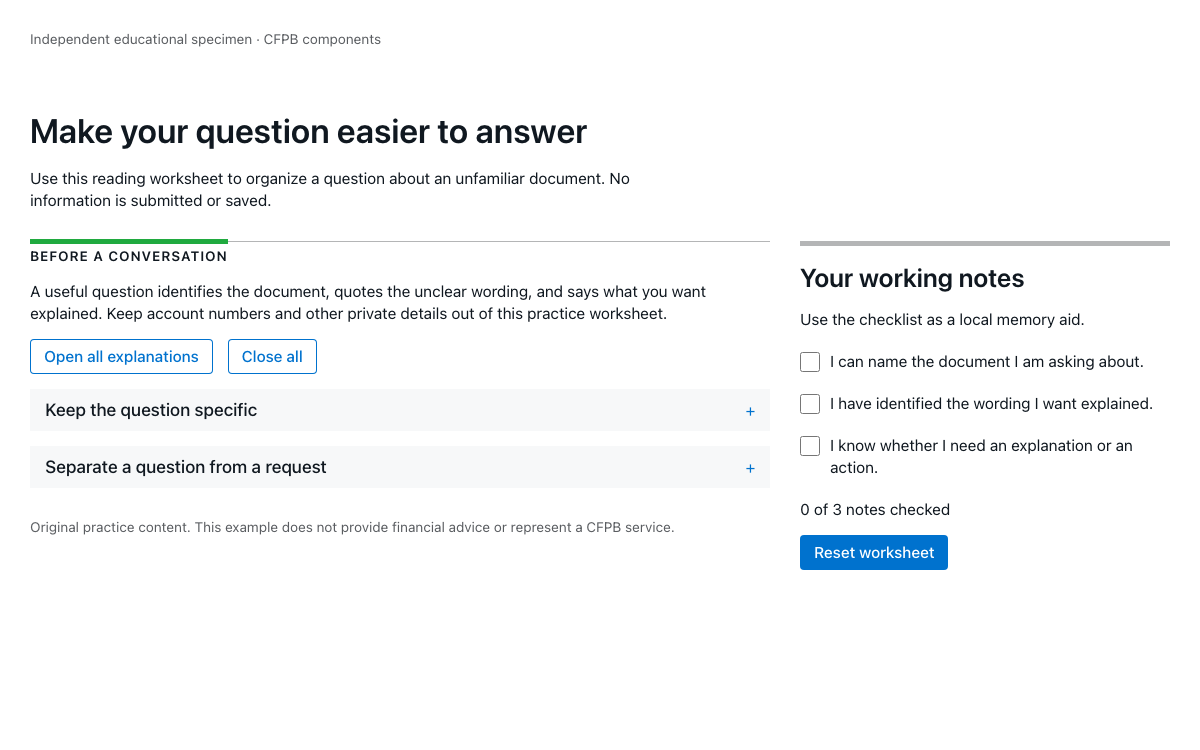
Task: Reset the worksheet with the blue button
Action: [874, 553]
